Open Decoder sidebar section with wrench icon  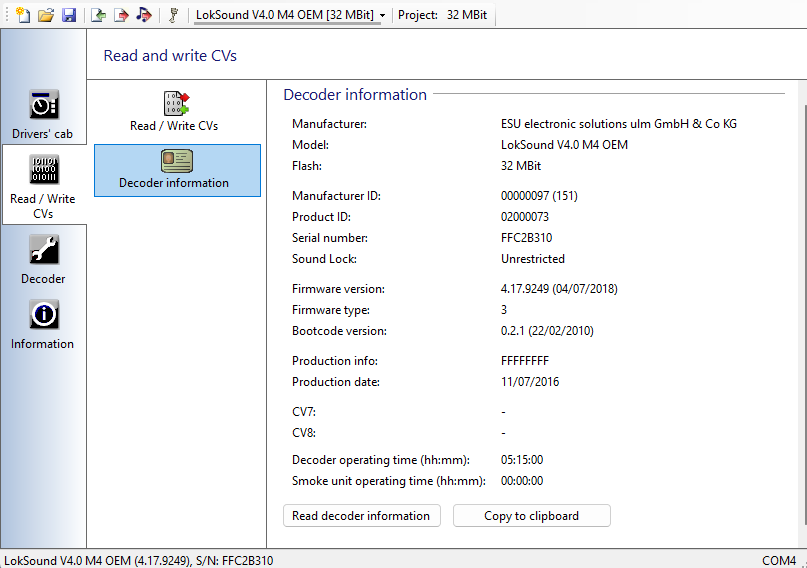(43, 260)
